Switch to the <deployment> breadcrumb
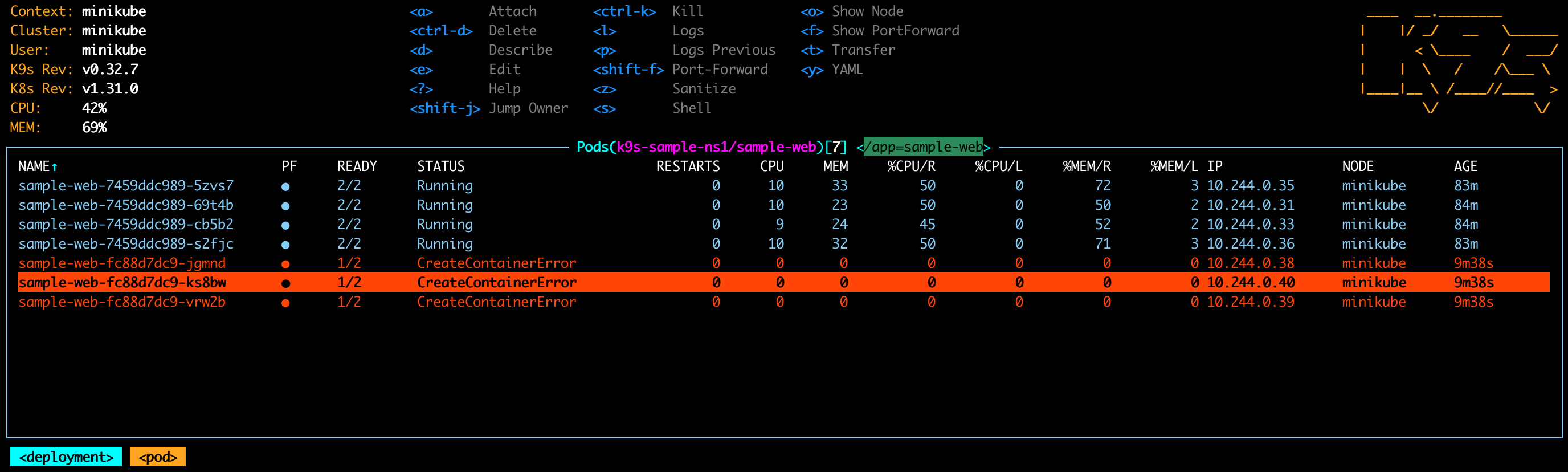 [x=66, y=457]
